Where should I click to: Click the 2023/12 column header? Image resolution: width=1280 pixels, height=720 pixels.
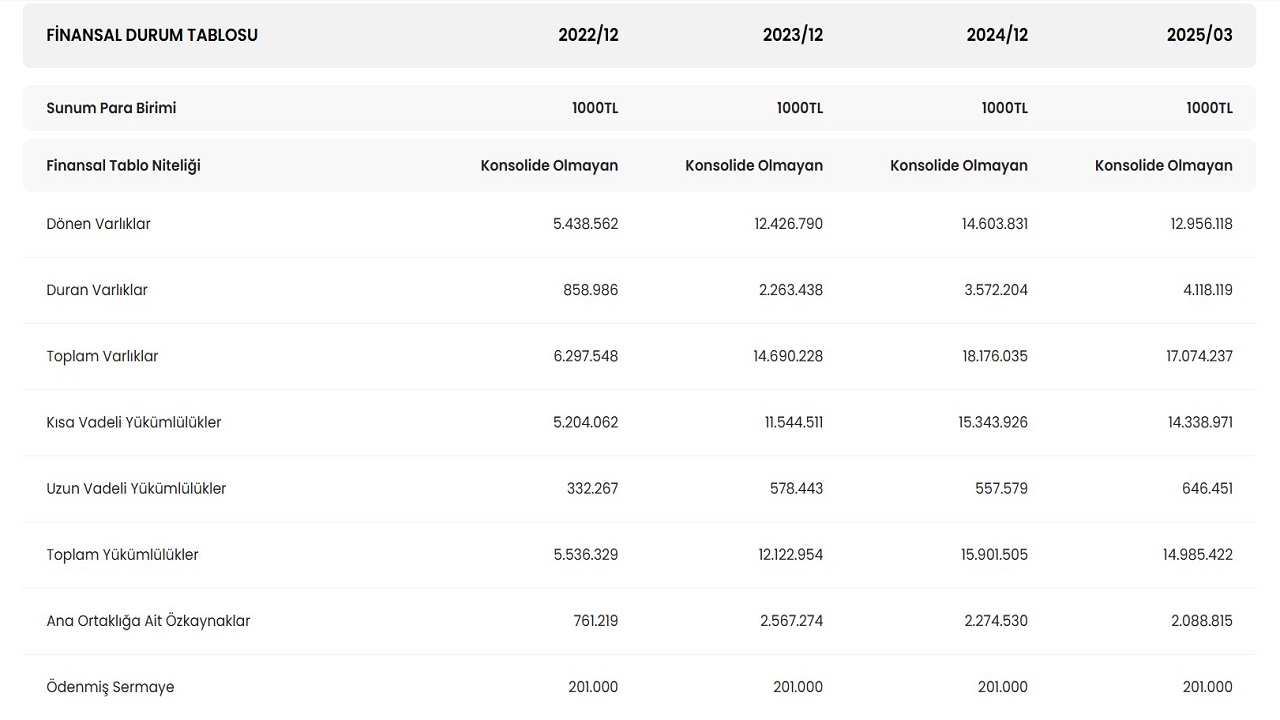point(792,35)
